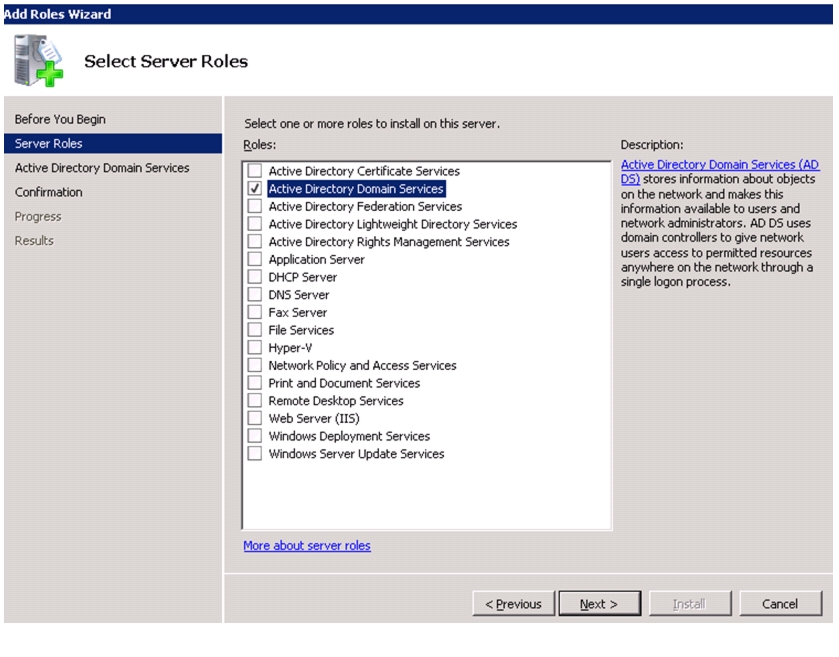Jump to the Confirmation step
This screenshot has width=839, height=657.
pos(49,192)
